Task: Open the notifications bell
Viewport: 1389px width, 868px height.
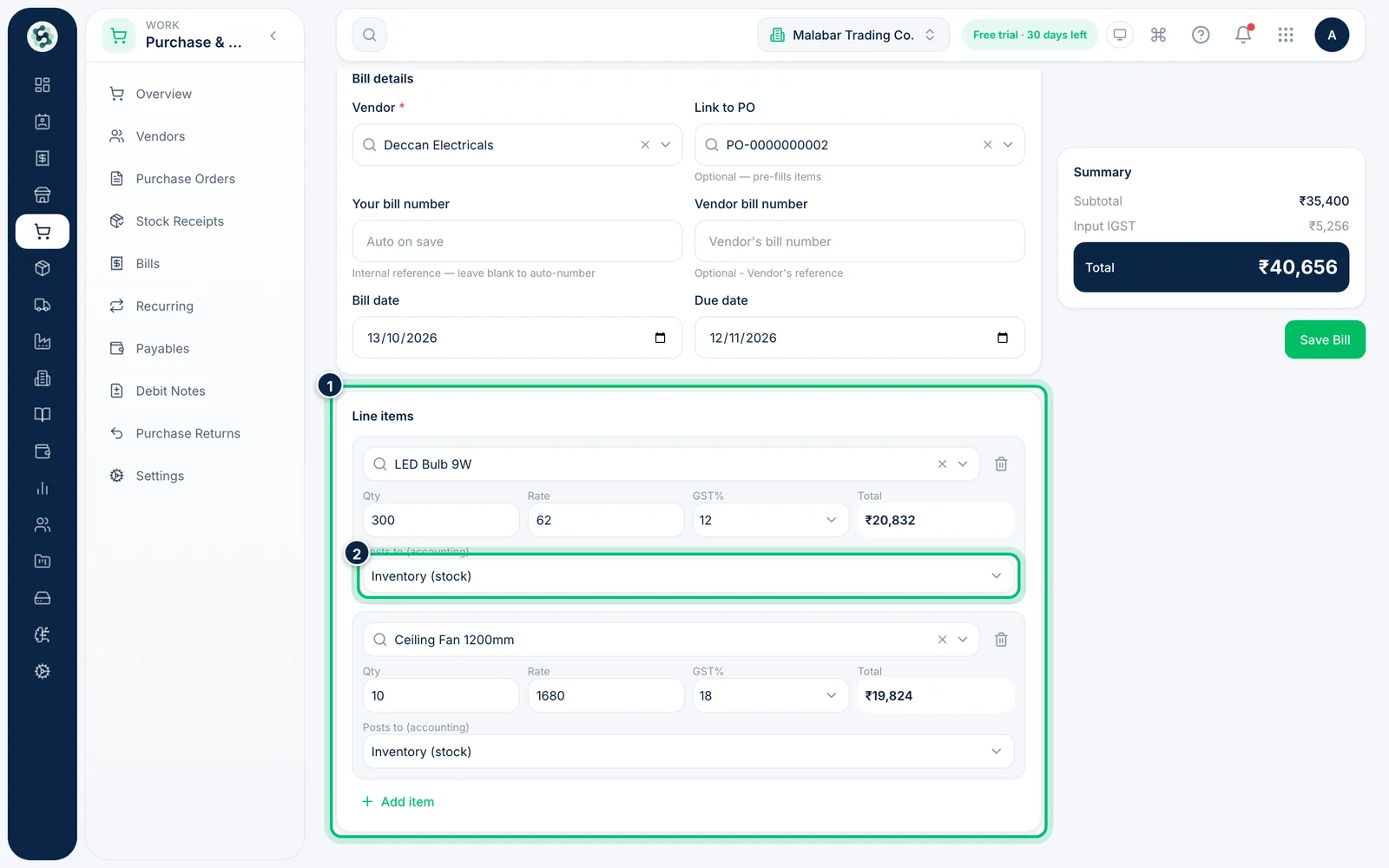Action: 1243,35
